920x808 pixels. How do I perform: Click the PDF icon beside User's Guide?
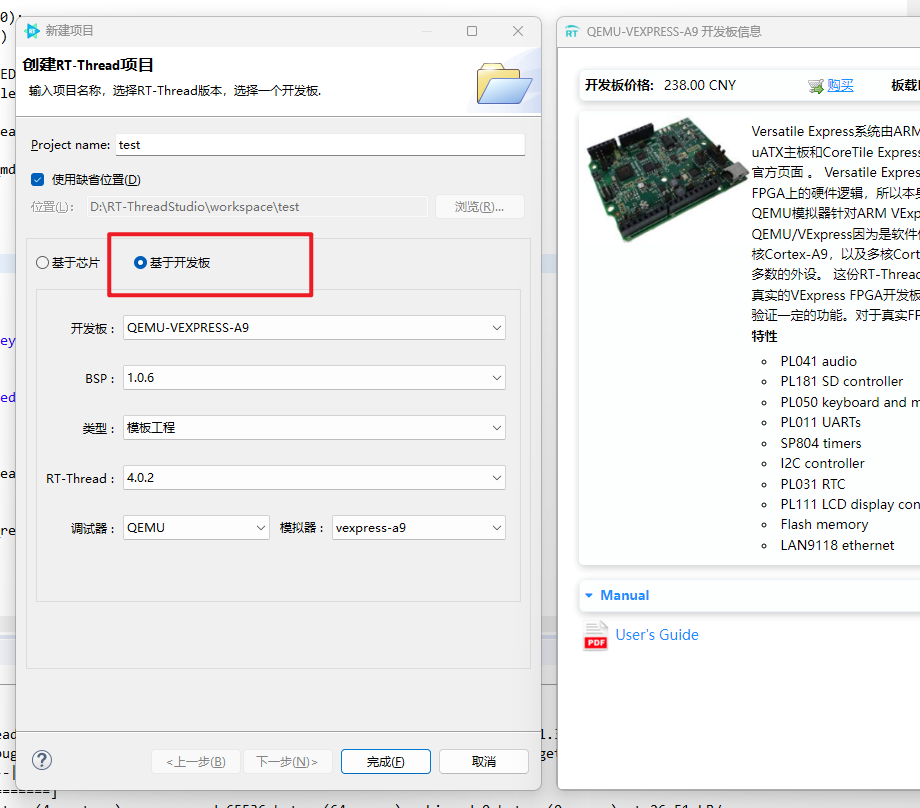[595, 635]
